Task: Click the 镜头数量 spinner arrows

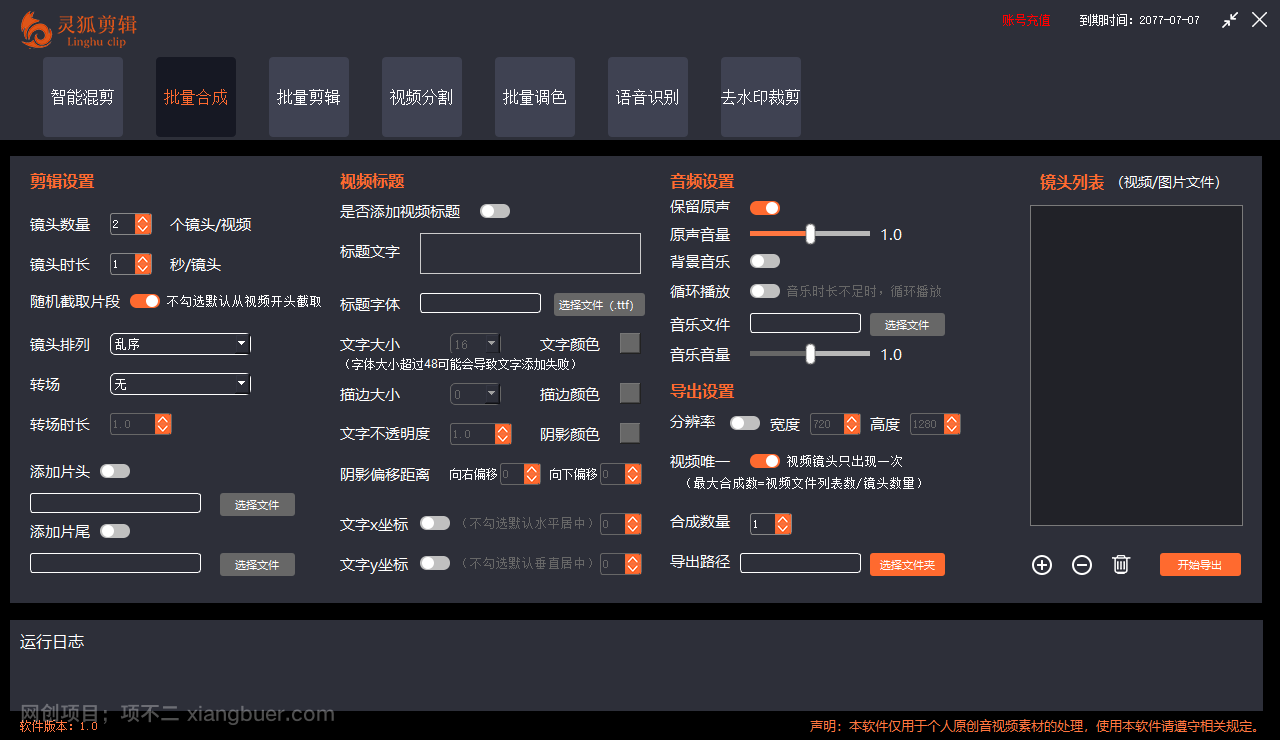Action: (143, 224)
